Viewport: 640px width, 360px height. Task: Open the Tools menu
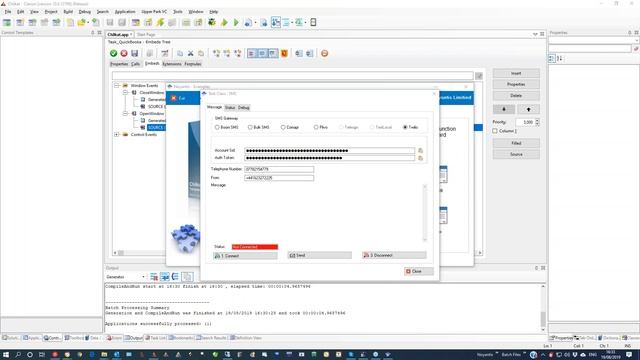click(x=178, y=12)
